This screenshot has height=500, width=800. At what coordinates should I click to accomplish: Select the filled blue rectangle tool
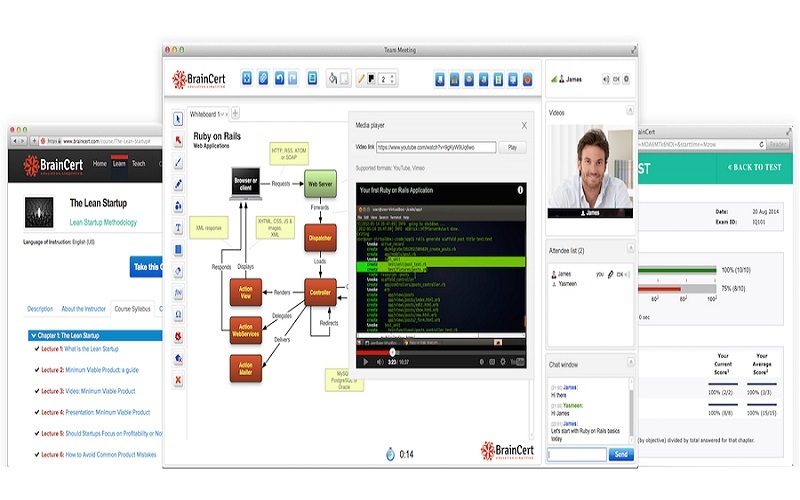(x=178, y=249)
